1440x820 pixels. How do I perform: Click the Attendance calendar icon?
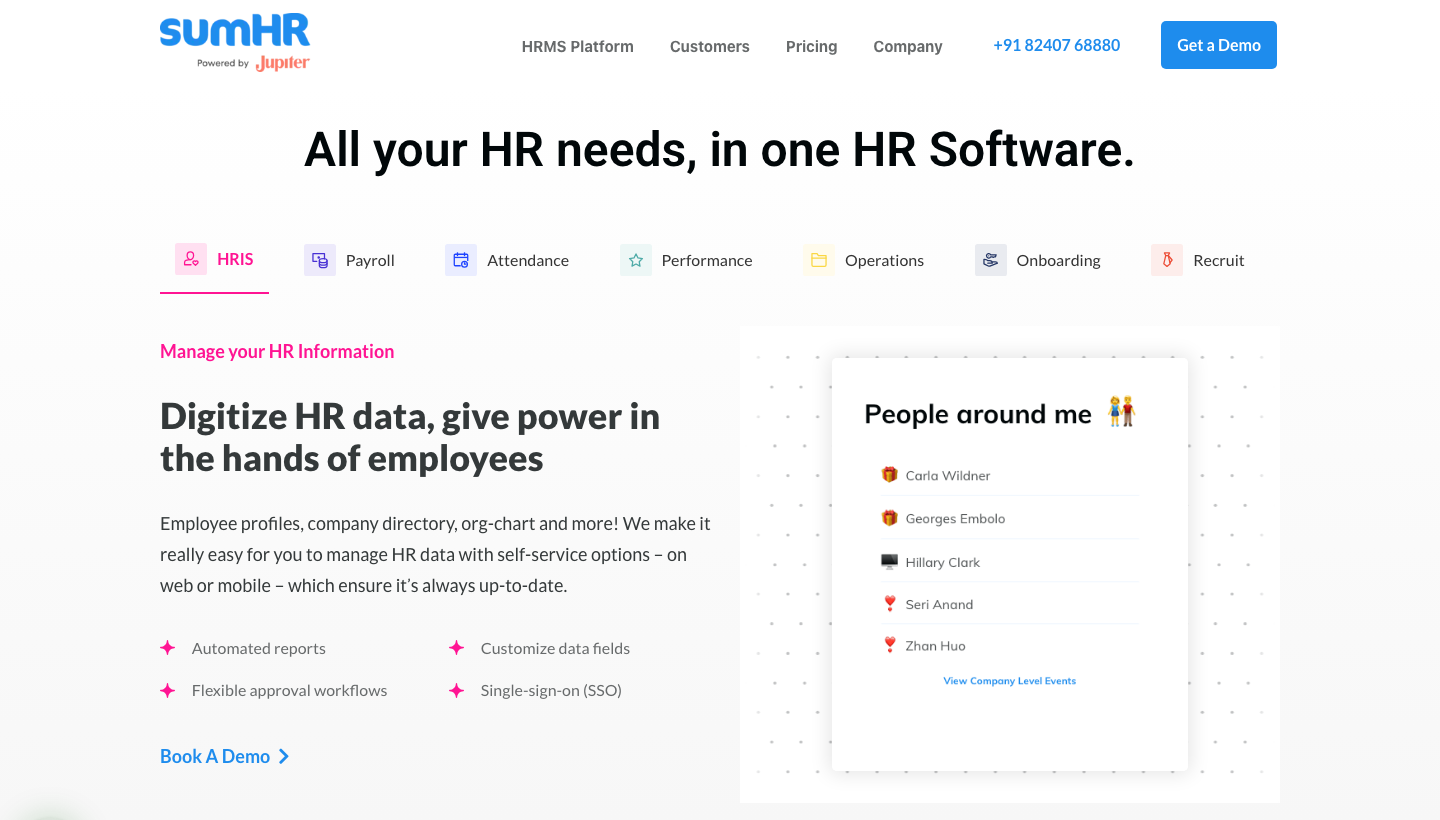[x=461, y=260]
